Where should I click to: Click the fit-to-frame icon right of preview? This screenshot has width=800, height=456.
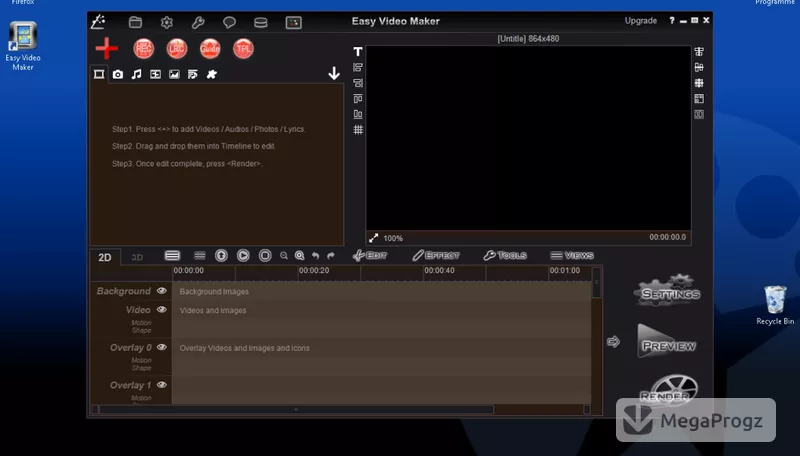tap(699, 98)
